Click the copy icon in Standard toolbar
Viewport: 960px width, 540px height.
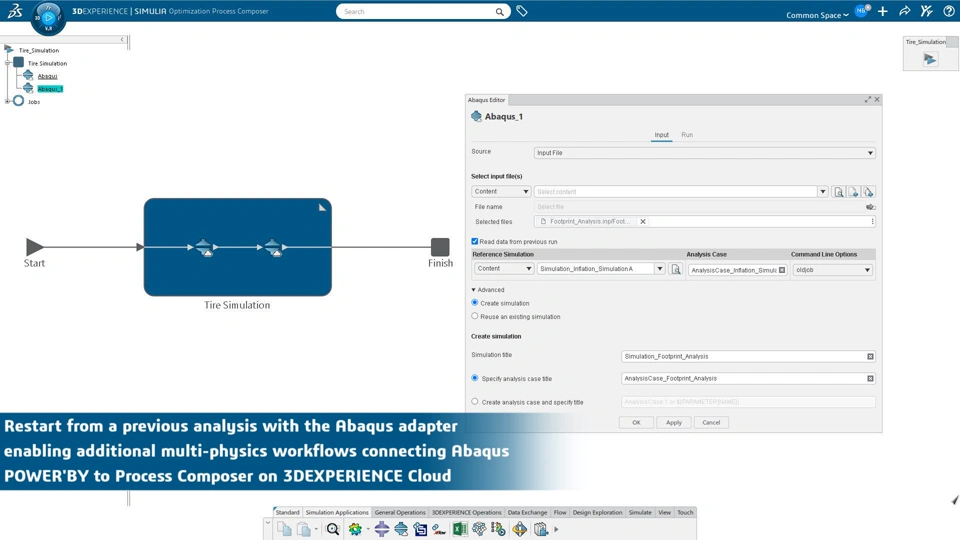284,529
